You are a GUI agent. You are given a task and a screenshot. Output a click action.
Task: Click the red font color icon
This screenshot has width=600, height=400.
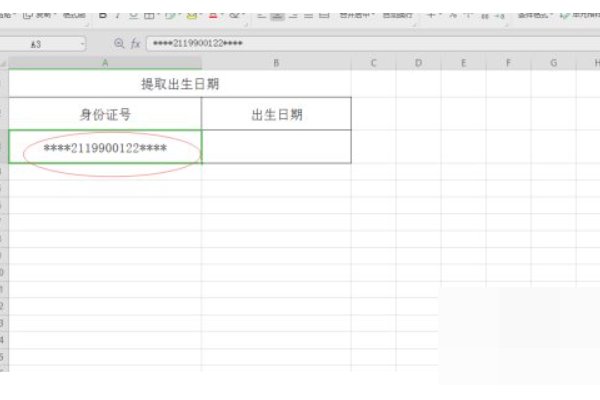tap(212, 16)
